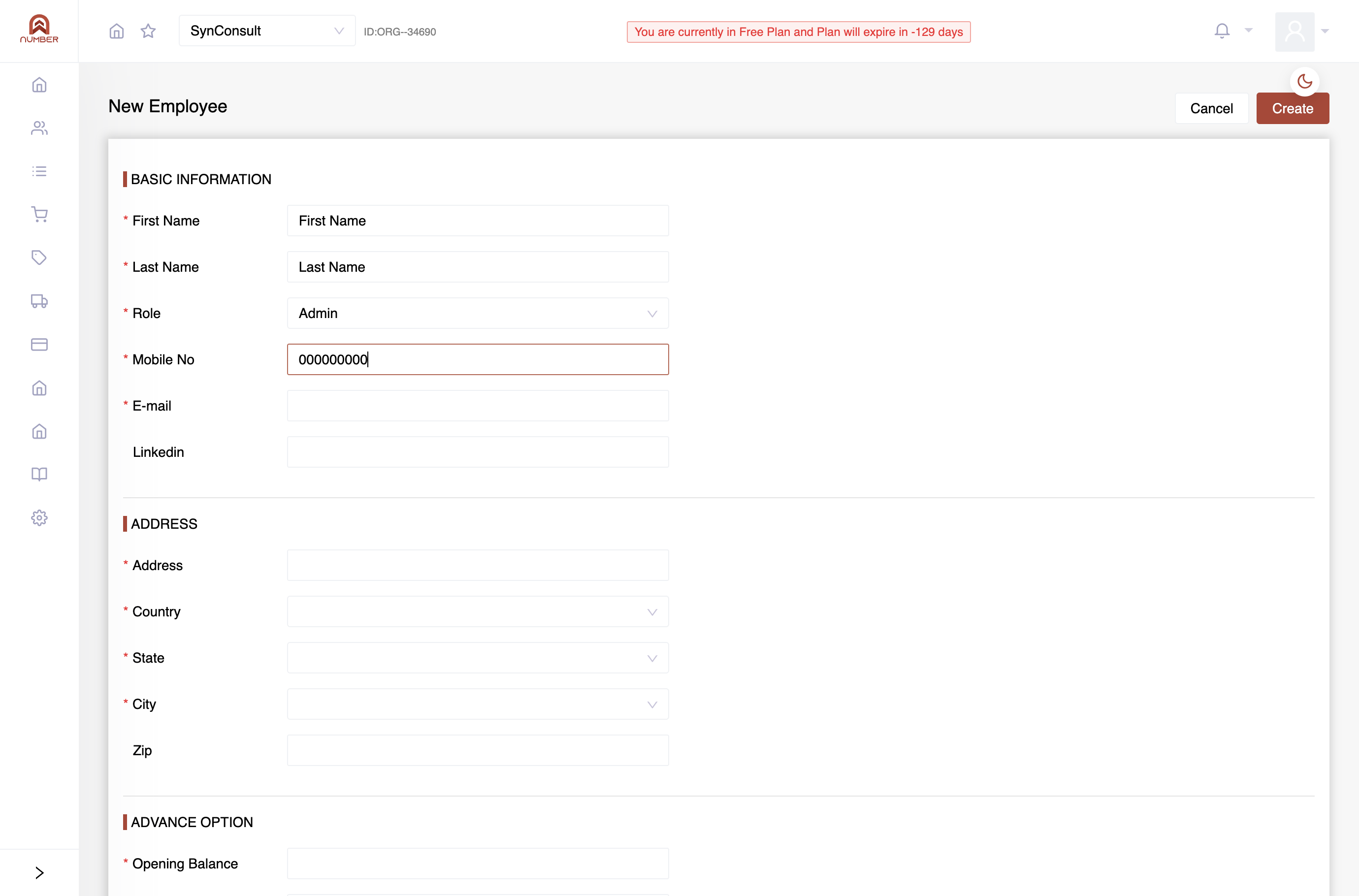
Task: Open the list sidebar icon
Action: click(39, 171)
